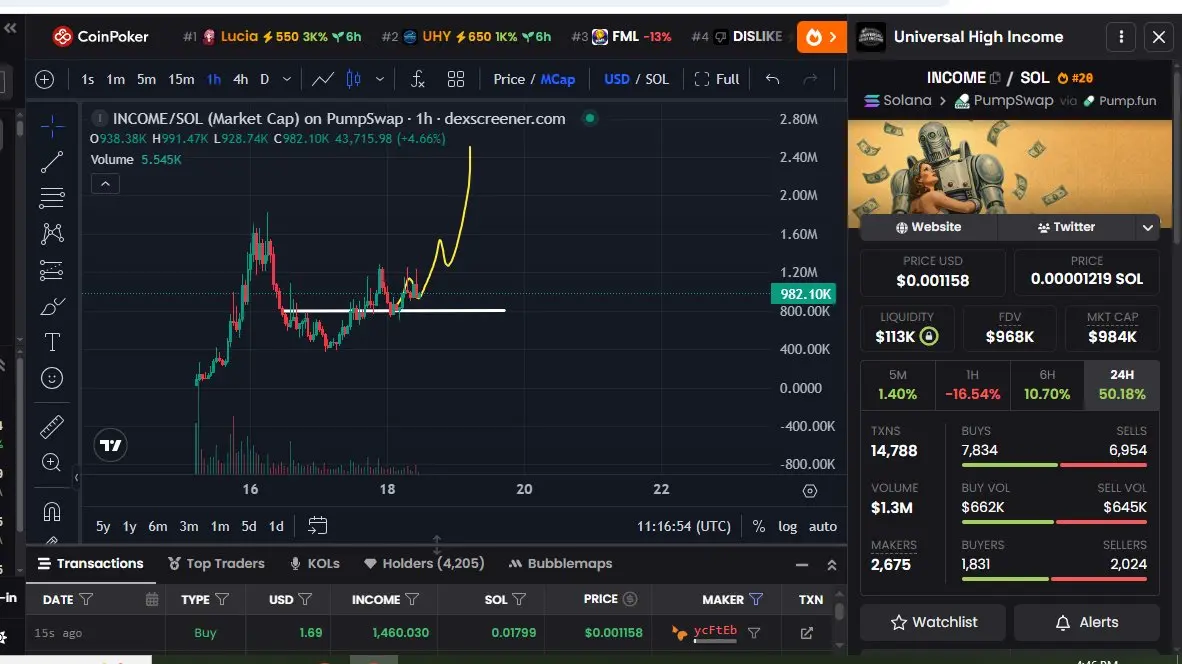Screen dimensions: 1182x664
Task: Open more timeframes dropdown
Action: 286,79
